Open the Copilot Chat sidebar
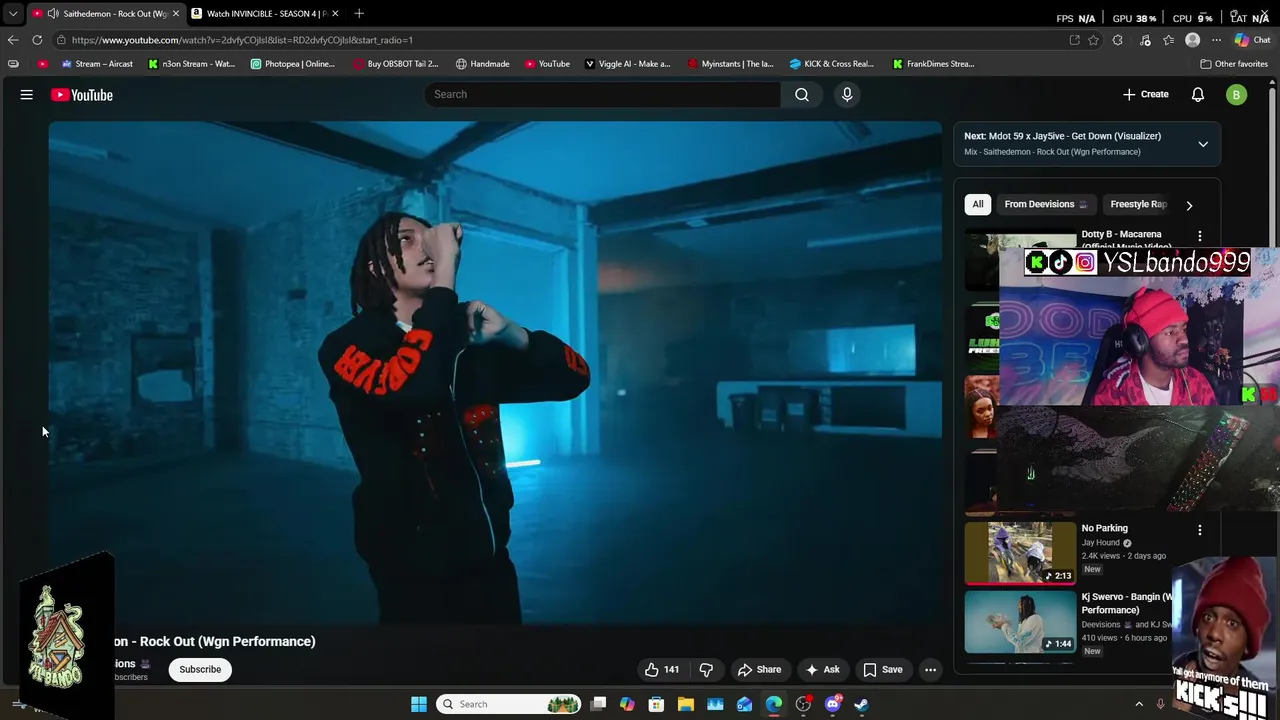 [x=1251, y=40]
